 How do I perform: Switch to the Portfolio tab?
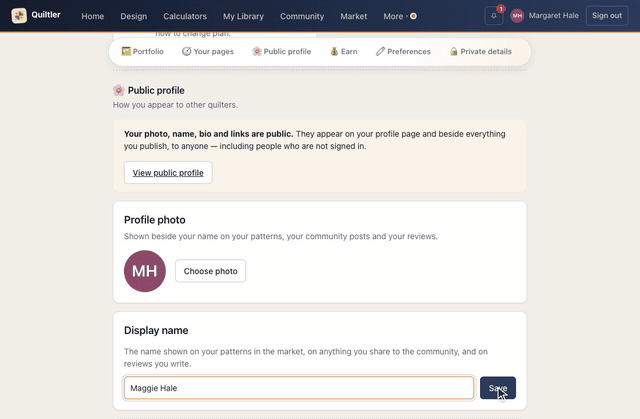click(x=142, y=51)
